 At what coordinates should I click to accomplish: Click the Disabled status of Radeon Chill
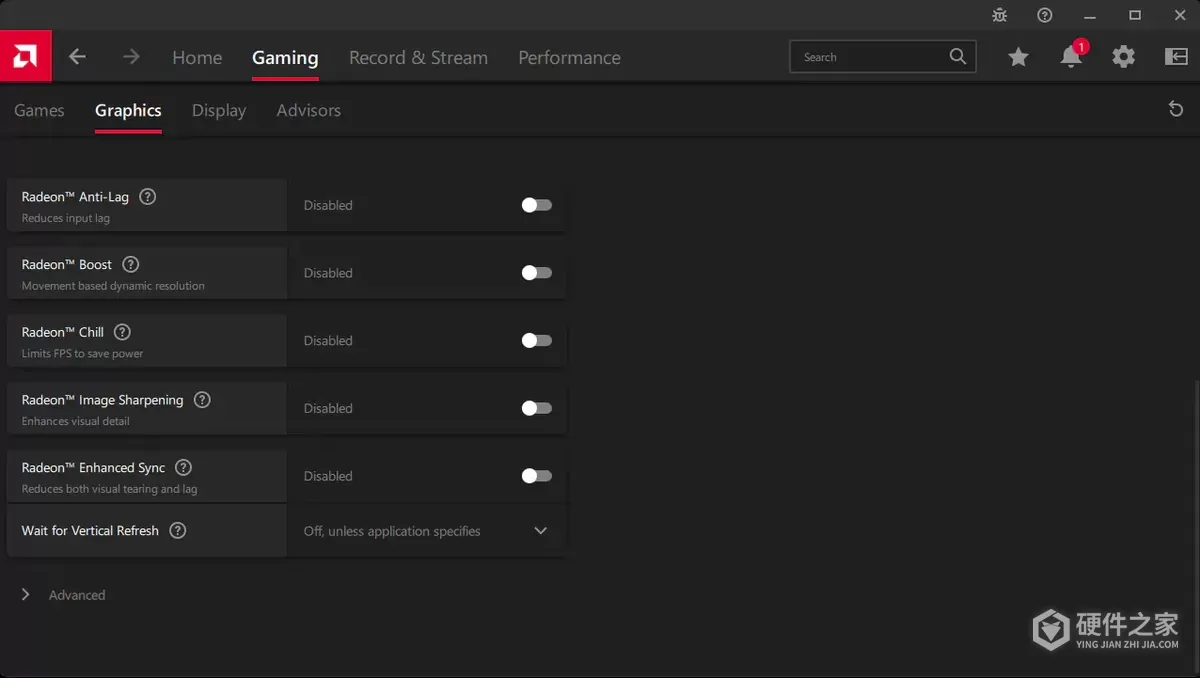328,341
